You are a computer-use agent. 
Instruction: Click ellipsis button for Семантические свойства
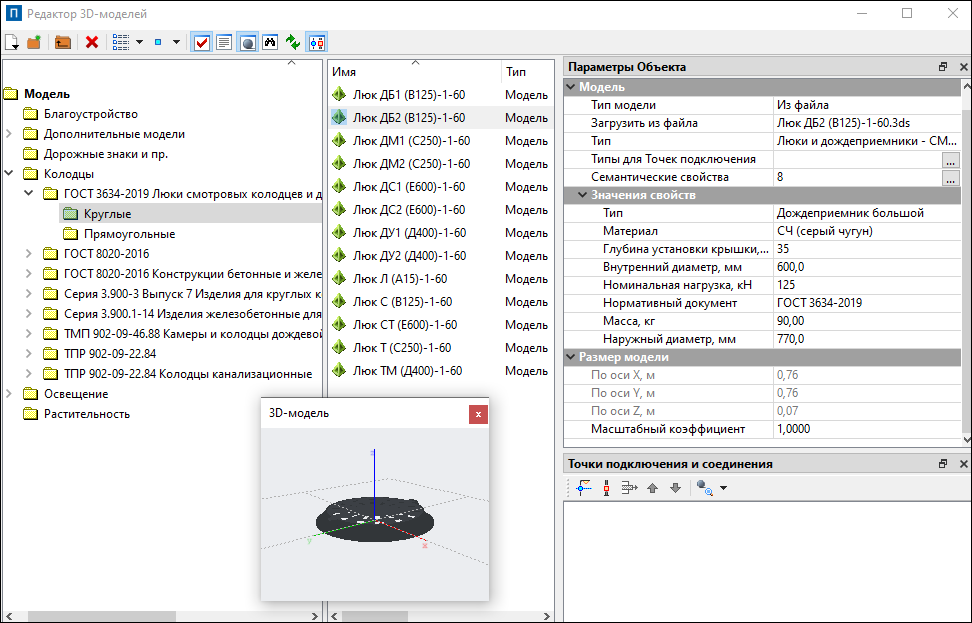950,177
